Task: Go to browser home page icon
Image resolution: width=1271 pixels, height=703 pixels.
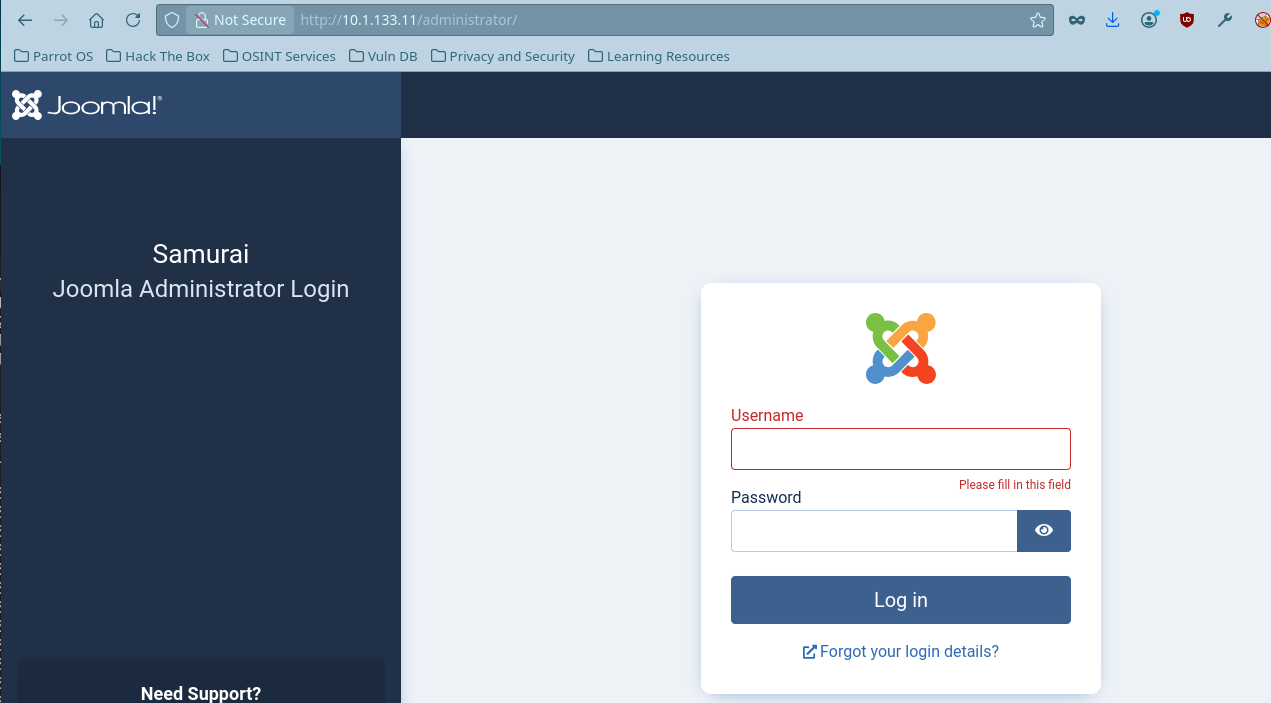Action: pyautogui.click(x=97, y=20)
